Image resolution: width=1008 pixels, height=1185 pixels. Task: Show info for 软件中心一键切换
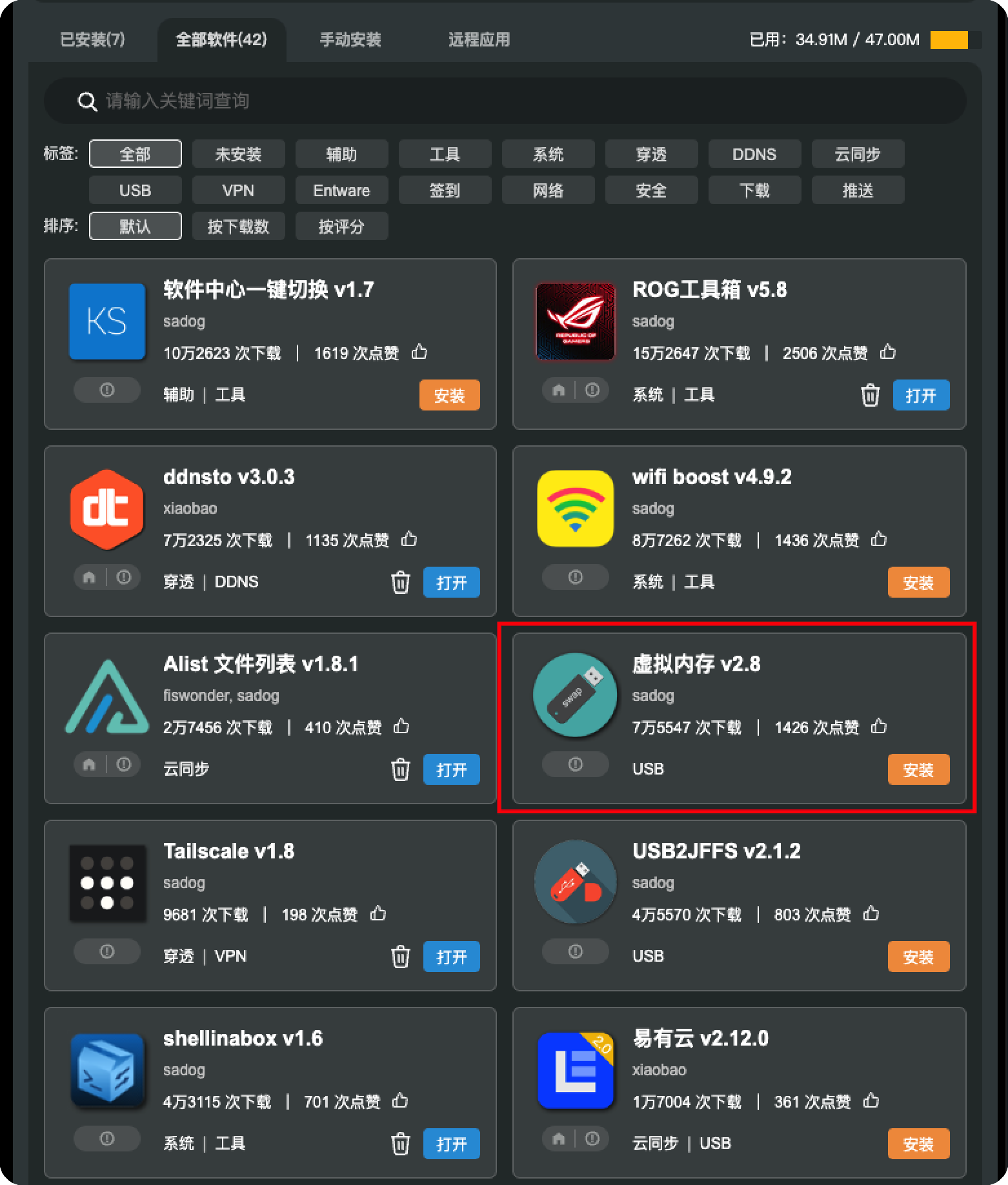pyautogui.click(x=107, y=390)
